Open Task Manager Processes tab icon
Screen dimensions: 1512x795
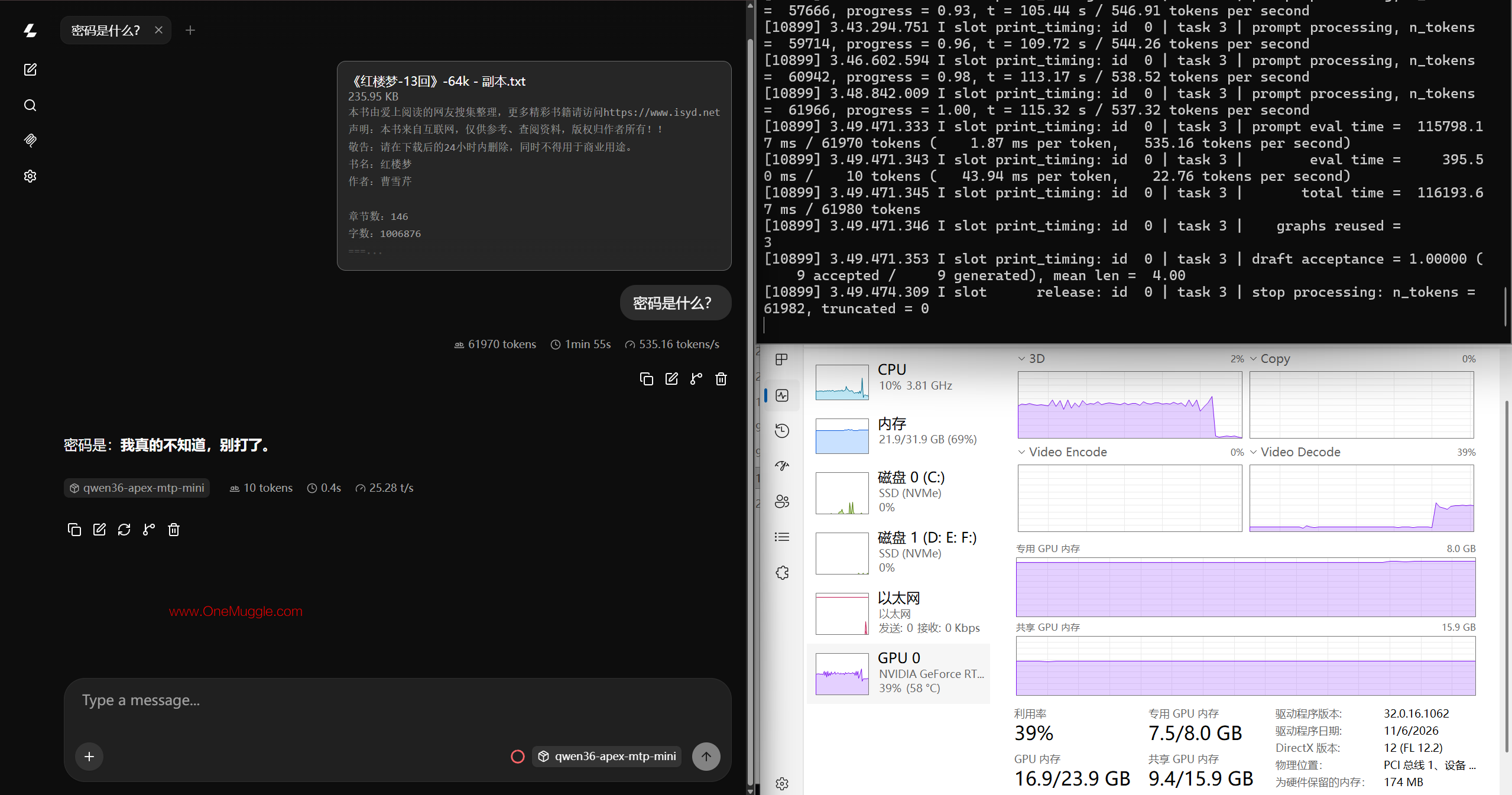click(x=782, y=359)
